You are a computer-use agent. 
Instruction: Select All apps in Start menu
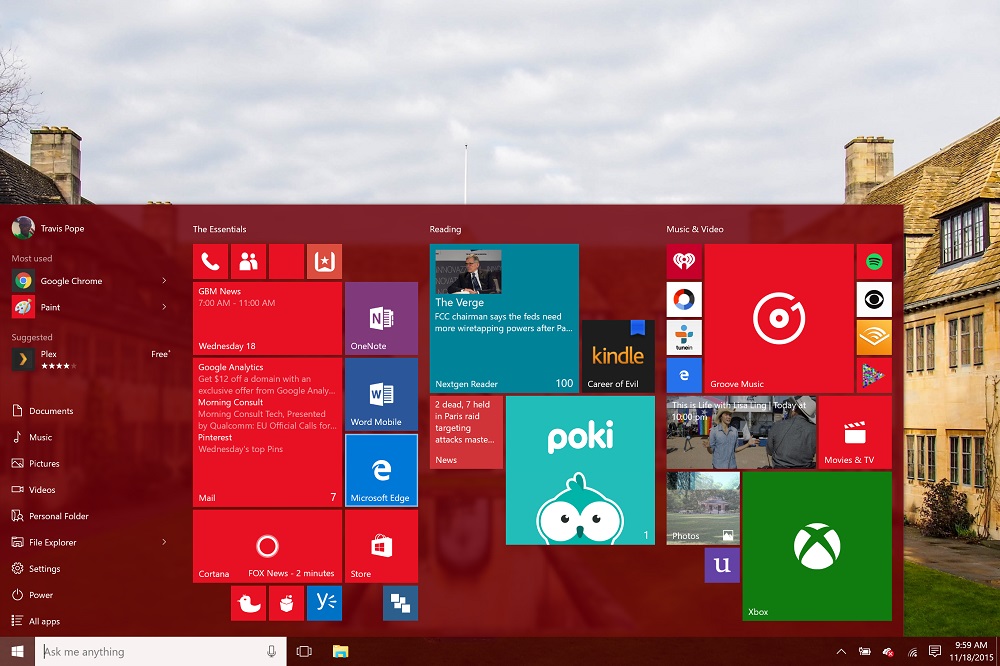pos(44,621)
